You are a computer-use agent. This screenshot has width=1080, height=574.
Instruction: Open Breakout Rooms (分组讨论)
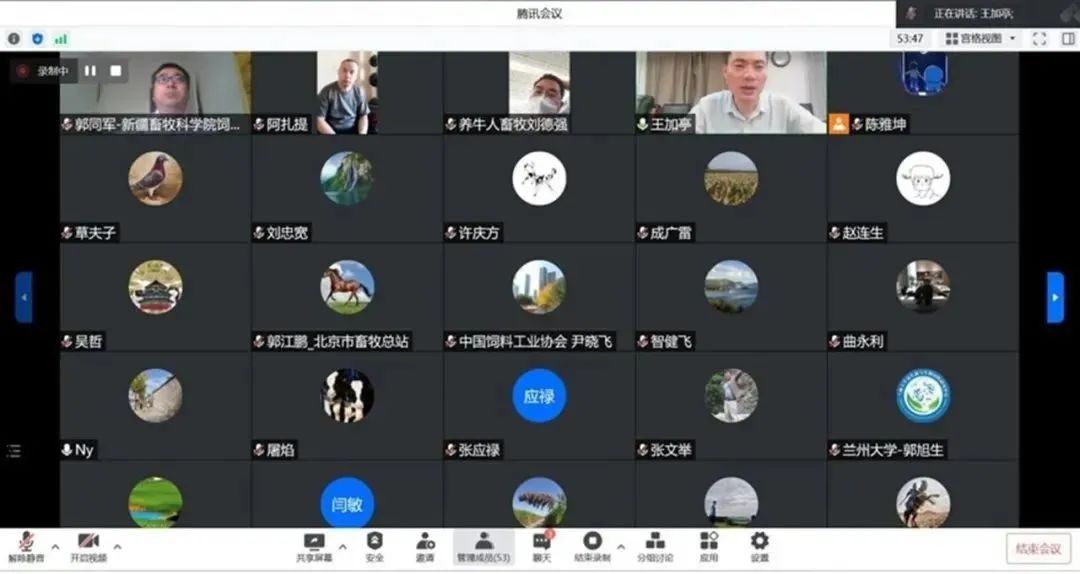[655, 545]
